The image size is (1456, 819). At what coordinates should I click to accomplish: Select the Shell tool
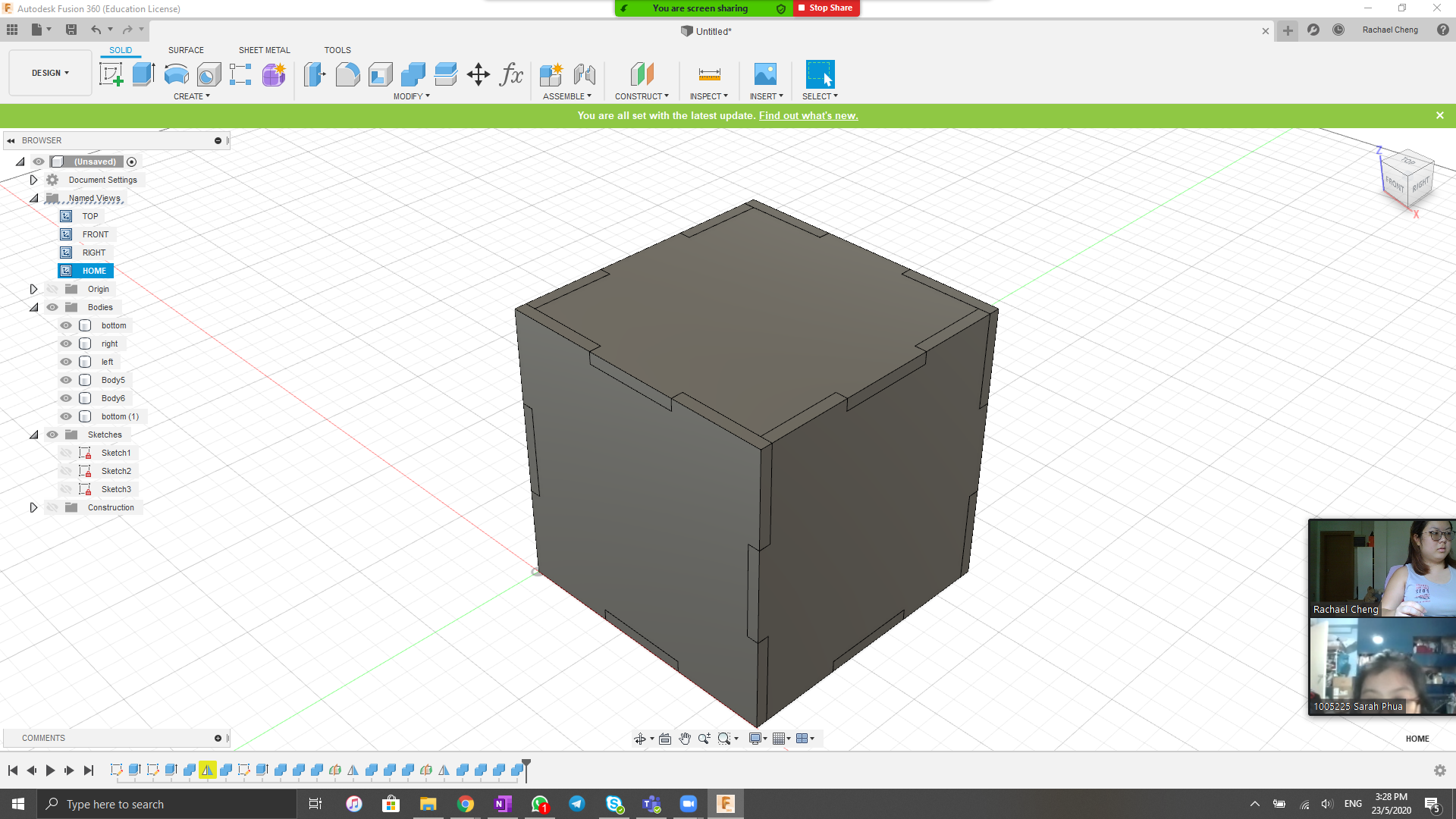[380, 74]
